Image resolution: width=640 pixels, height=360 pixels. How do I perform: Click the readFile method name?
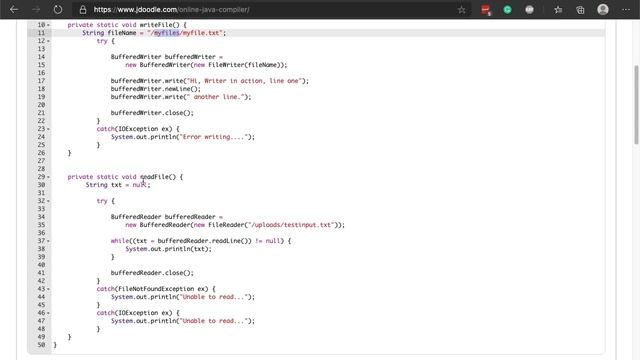(x=154, y=177)
